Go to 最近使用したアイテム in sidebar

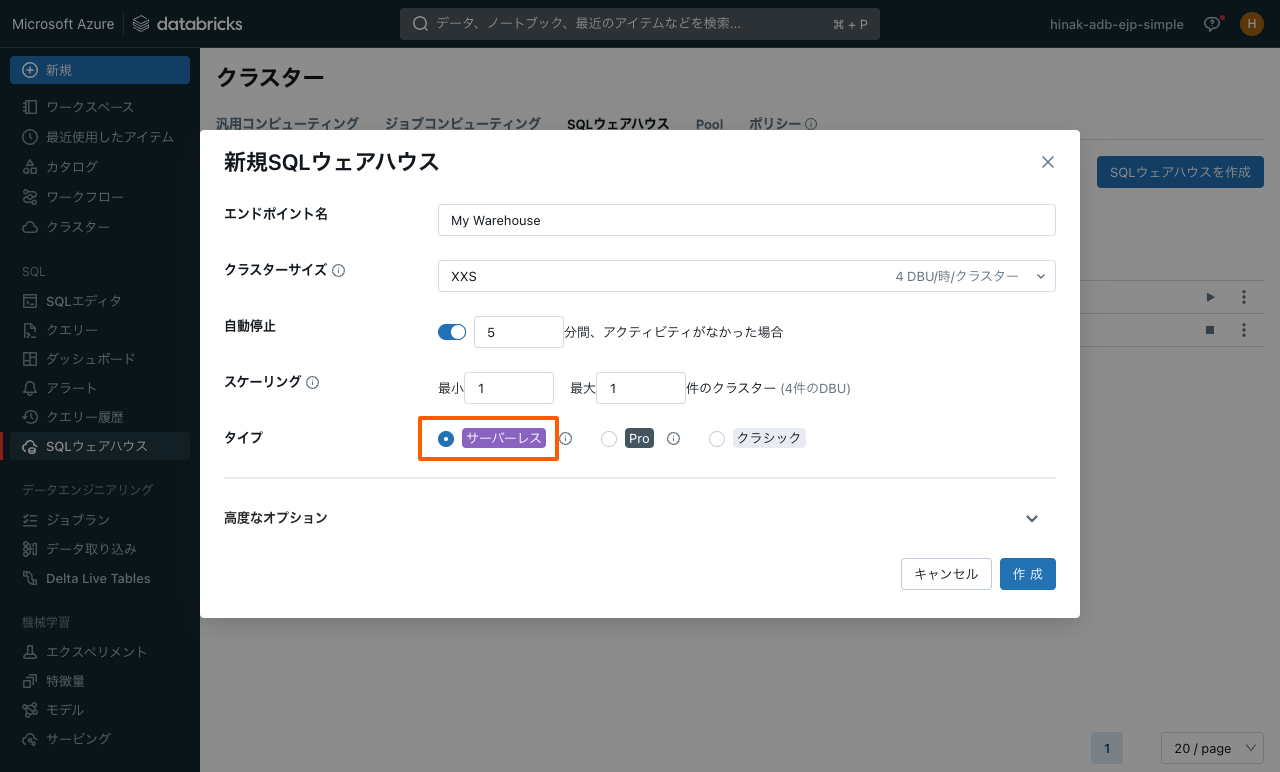click(x=100, y=137)
